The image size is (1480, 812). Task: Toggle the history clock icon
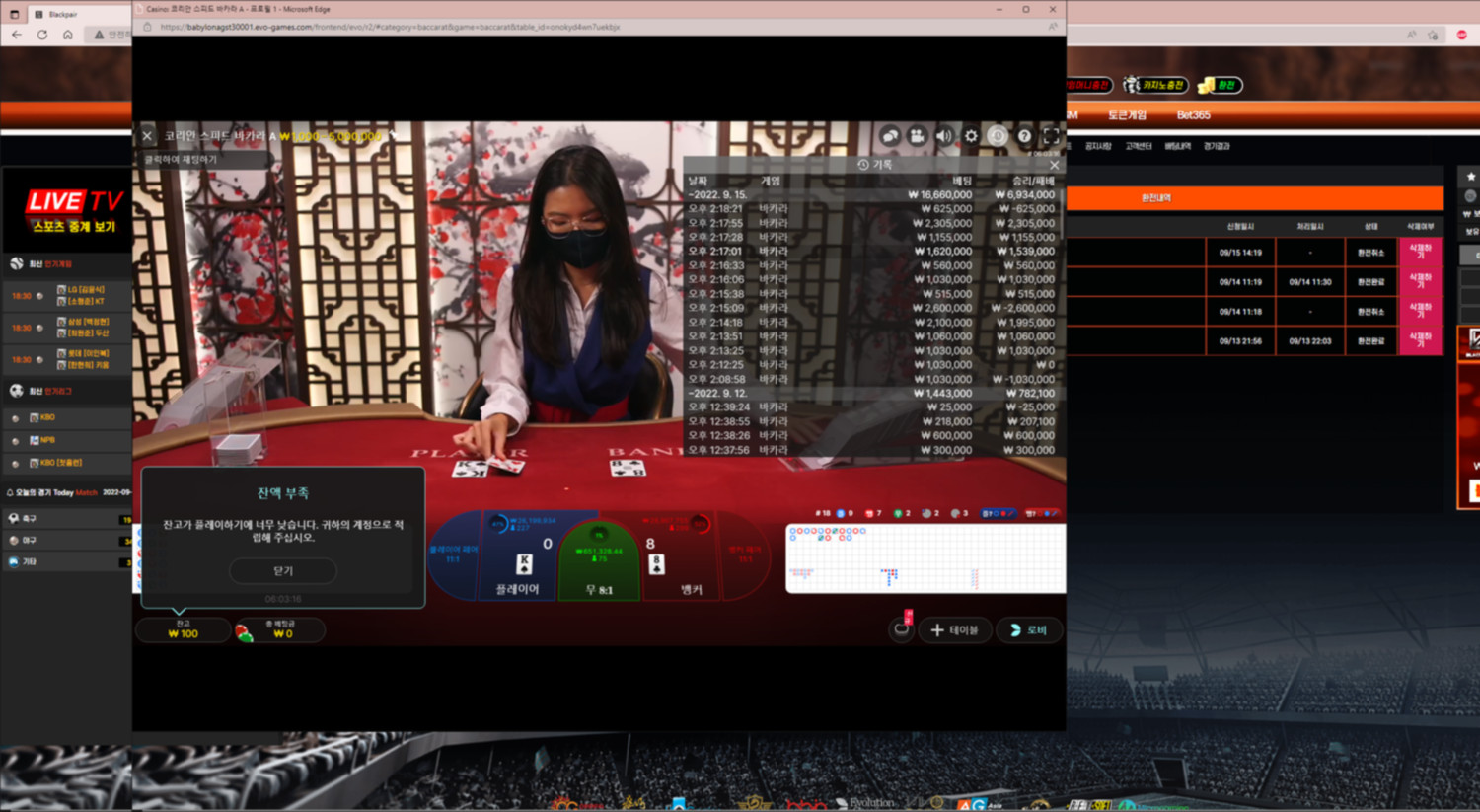pos(998,136)
